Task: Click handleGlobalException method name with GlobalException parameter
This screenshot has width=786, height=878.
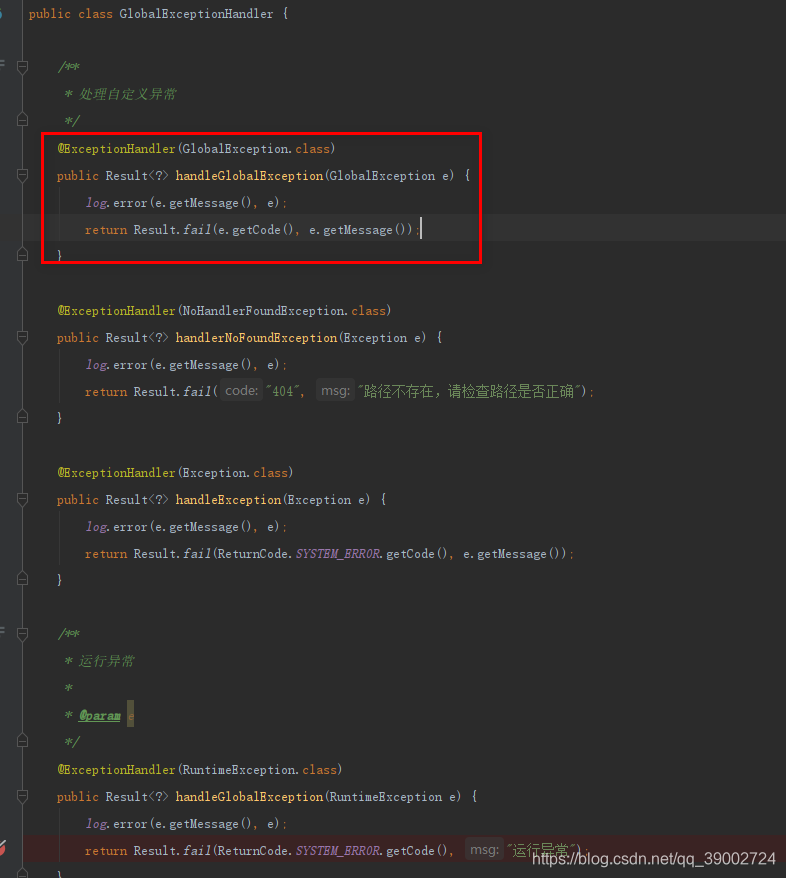Action: click(249, 176)
